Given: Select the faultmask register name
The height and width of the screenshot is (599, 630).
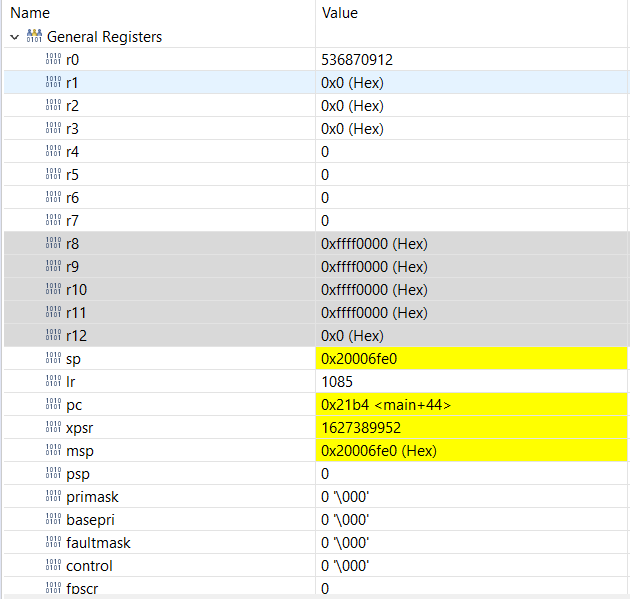Looking at the screenshot, I should tap(98, 543).
